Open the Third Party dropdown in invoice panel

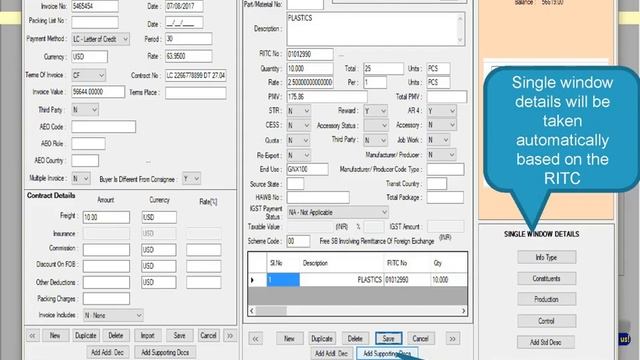click(x=85, y=110)
